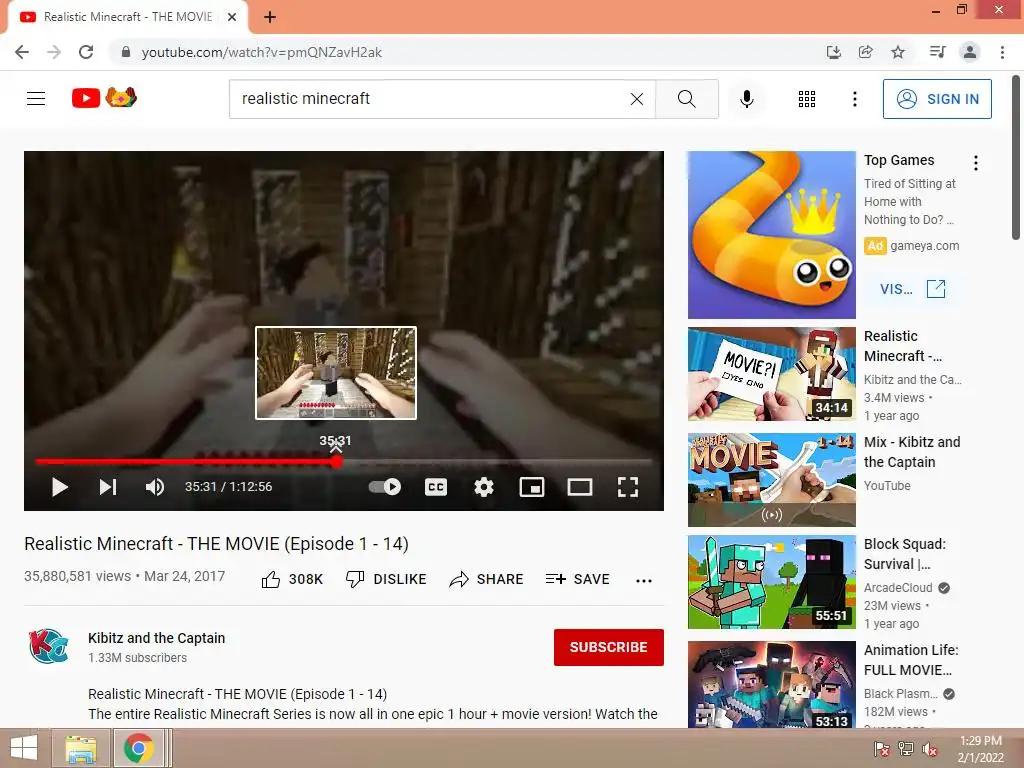Activate the miniplayer

click(532, 487)
